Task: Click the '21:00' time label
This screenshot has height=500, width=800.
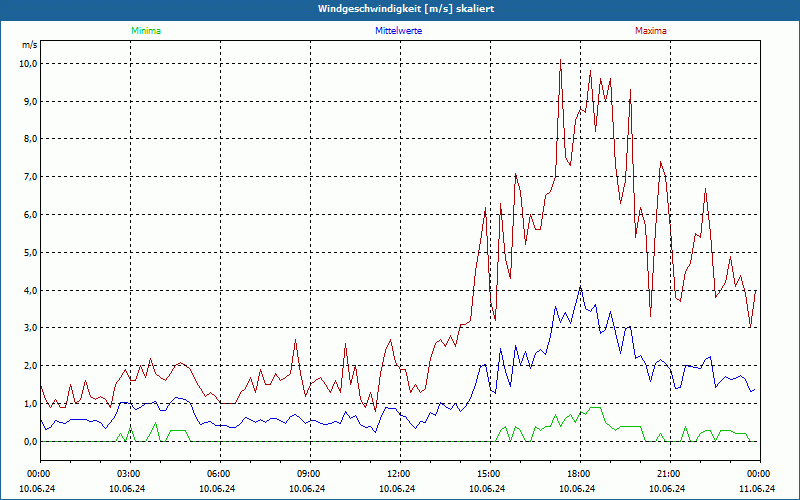Action: tap(670, 474)
